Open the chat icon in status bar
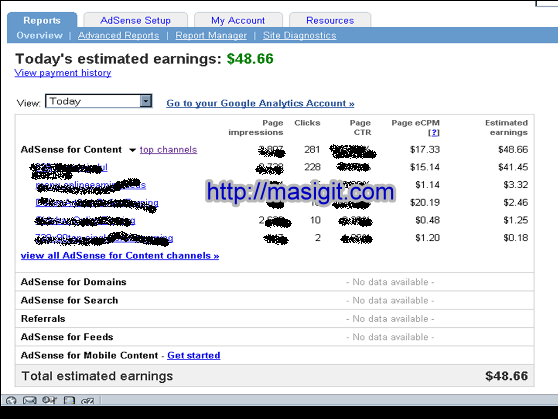The width and height of the screenshot is (558, 419). (88, 401)
